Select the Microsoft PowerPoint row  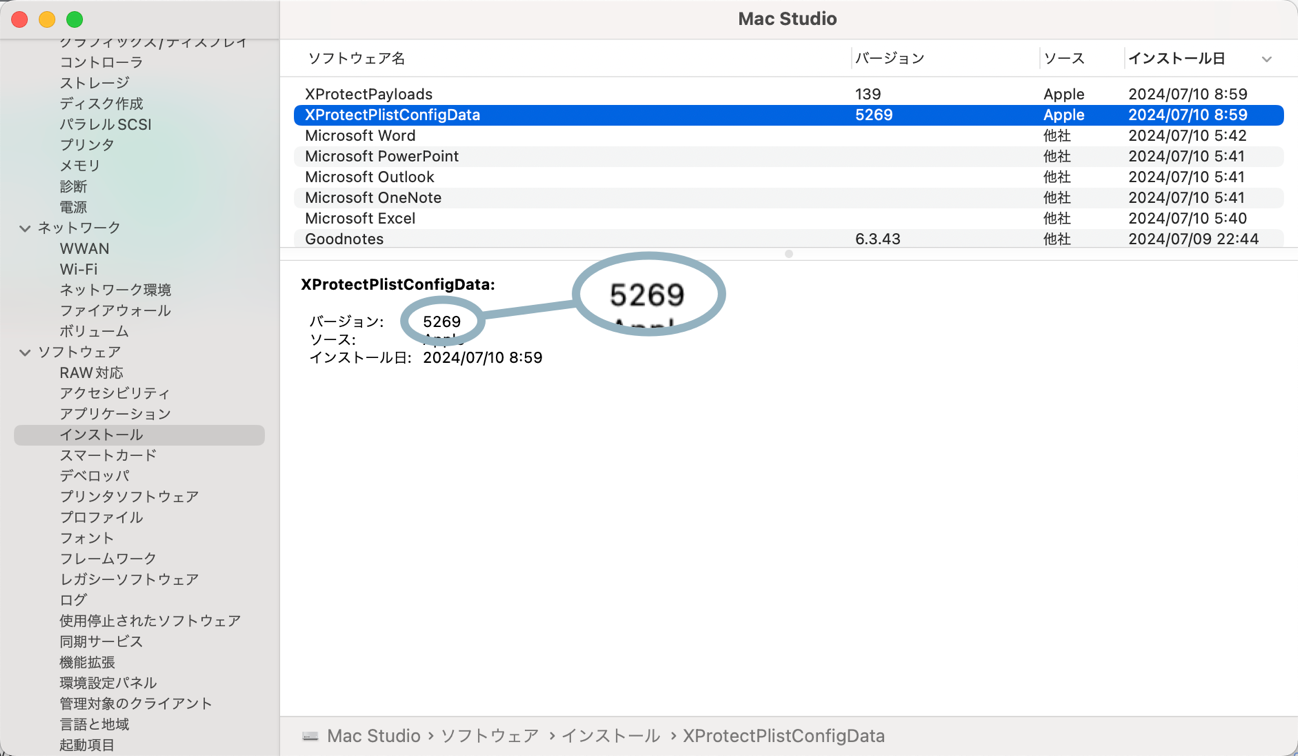coord(788,157)
